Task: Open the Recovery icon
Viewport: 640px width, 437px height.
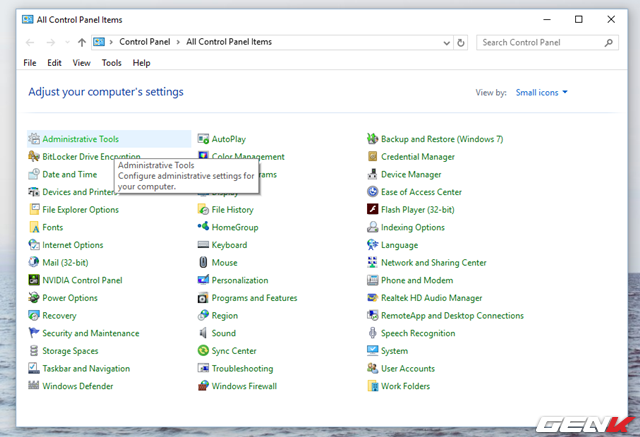Action: (x=34, y=315)
